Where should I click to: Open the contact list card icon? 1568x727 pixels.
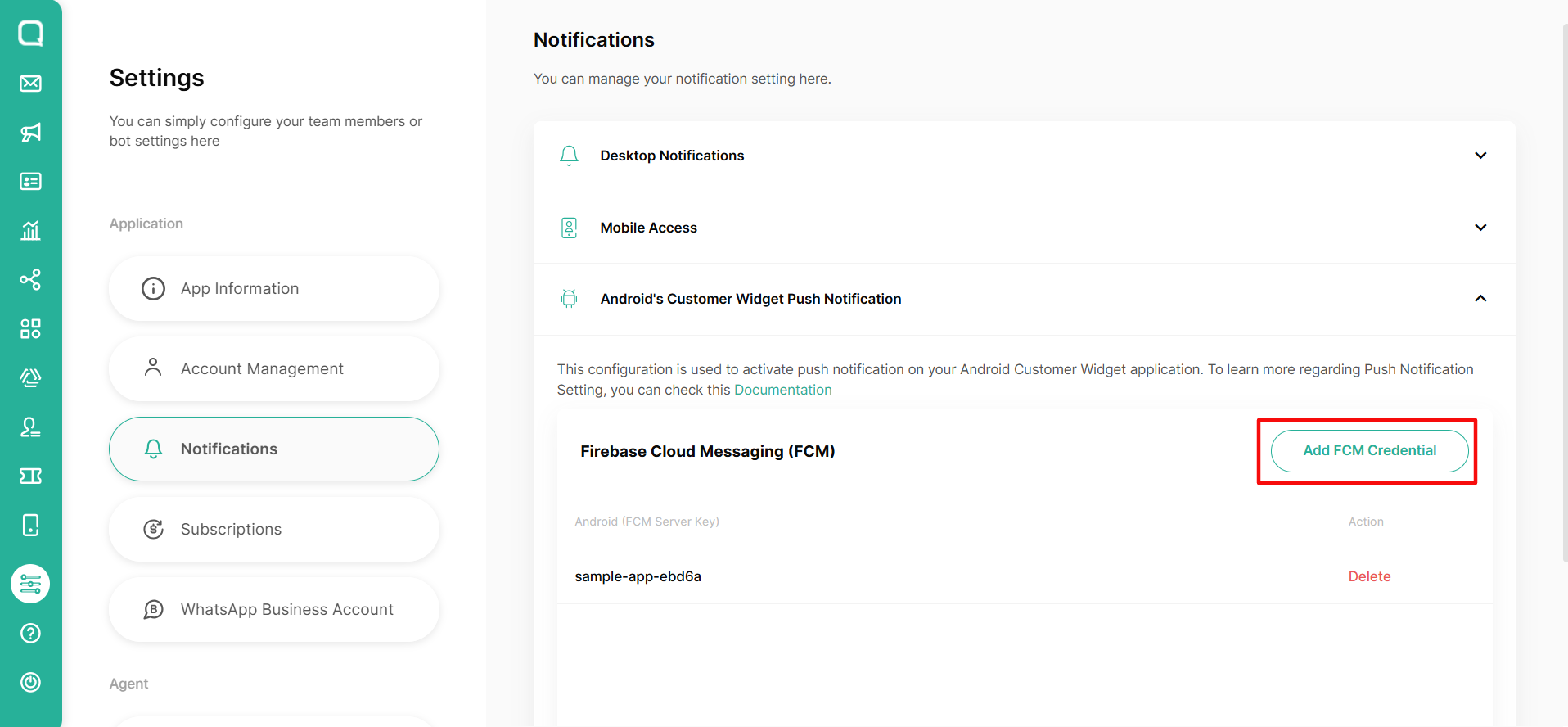(31, 182)
